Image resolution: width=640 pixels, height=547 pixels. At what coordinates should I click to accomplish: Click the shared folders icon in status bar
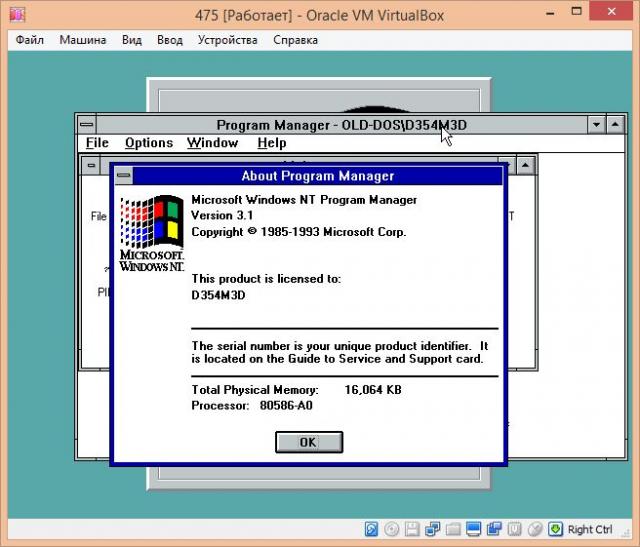pyautogui.click(x=453, y=529)
